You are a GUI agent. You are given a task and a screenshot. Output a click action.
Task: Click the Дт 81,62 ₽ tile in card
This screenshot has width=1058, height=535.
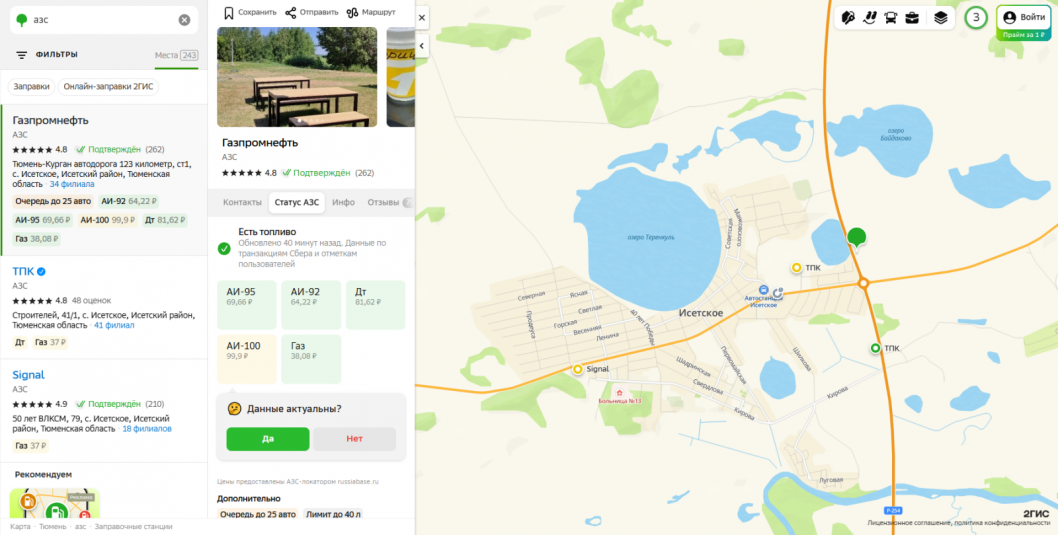point(376,305)
